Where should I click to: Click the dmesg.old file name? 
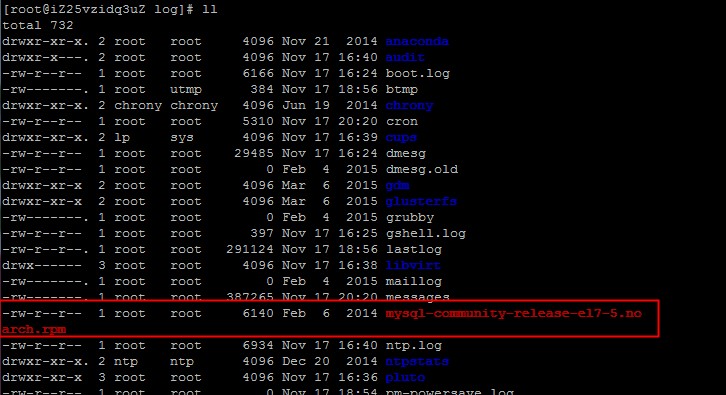point(422,169)
